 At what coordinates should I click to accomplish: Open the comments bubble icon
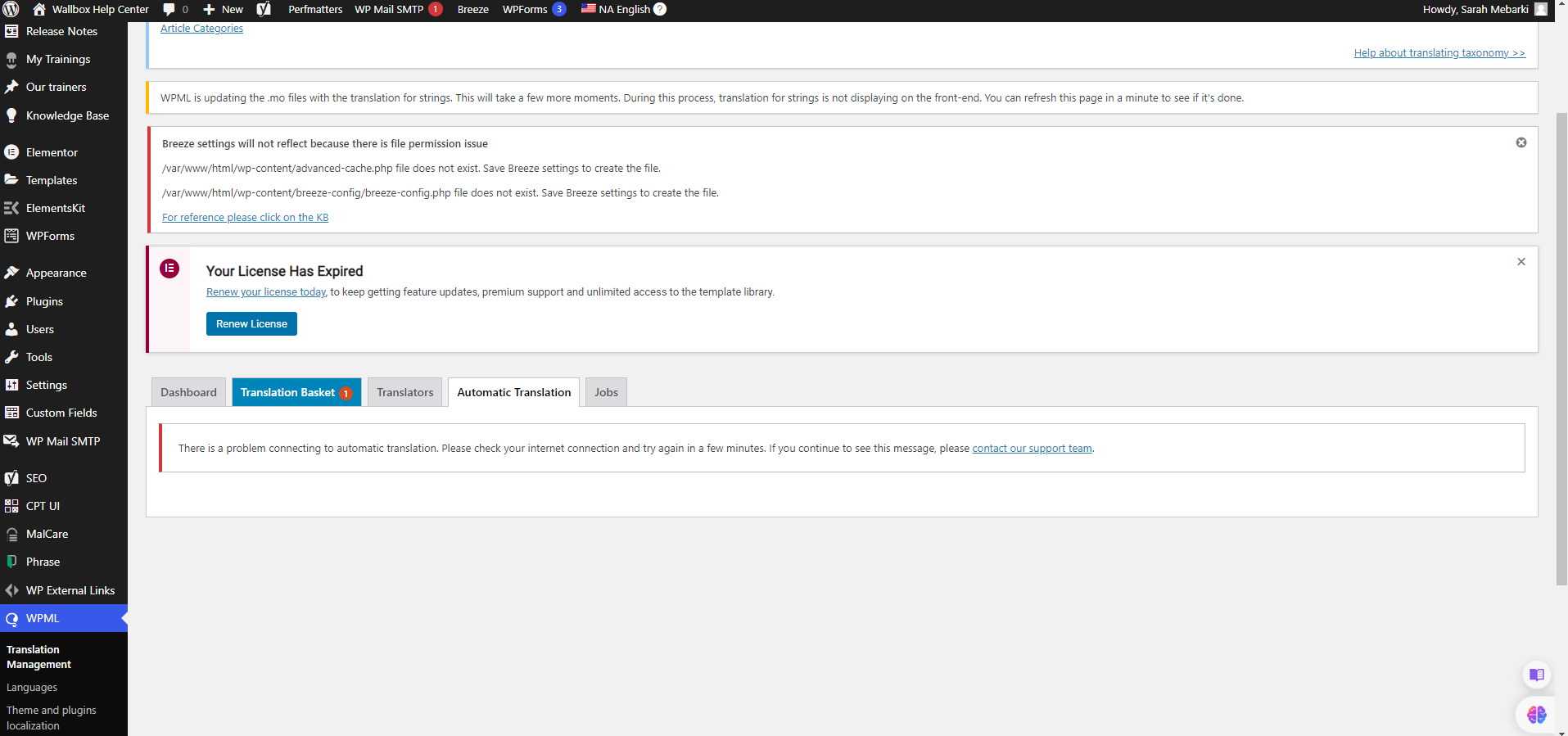(169, 10)
